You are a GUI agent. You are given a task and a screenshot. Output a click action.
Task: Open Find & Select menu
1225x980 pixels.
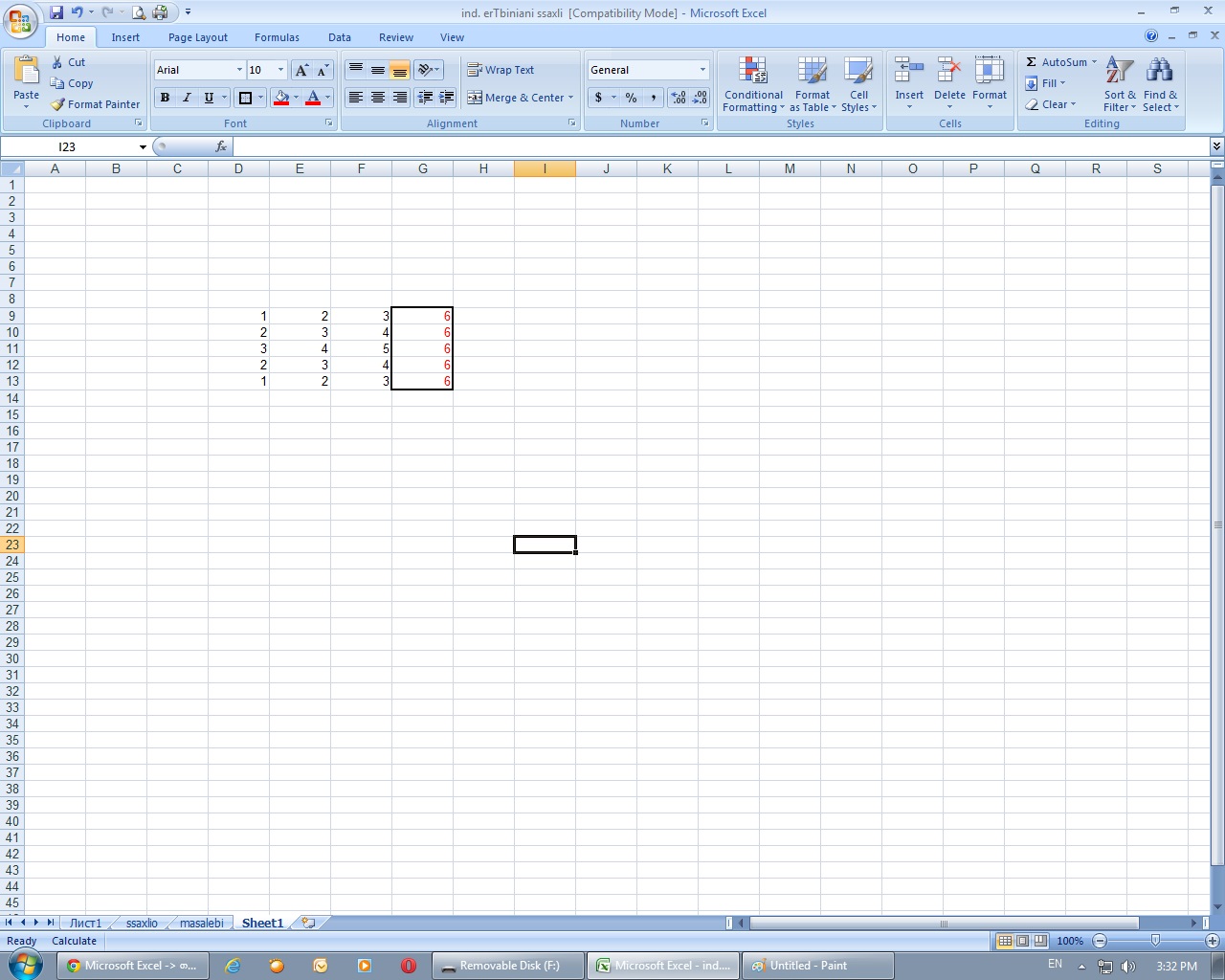(x=1160, y=84)
